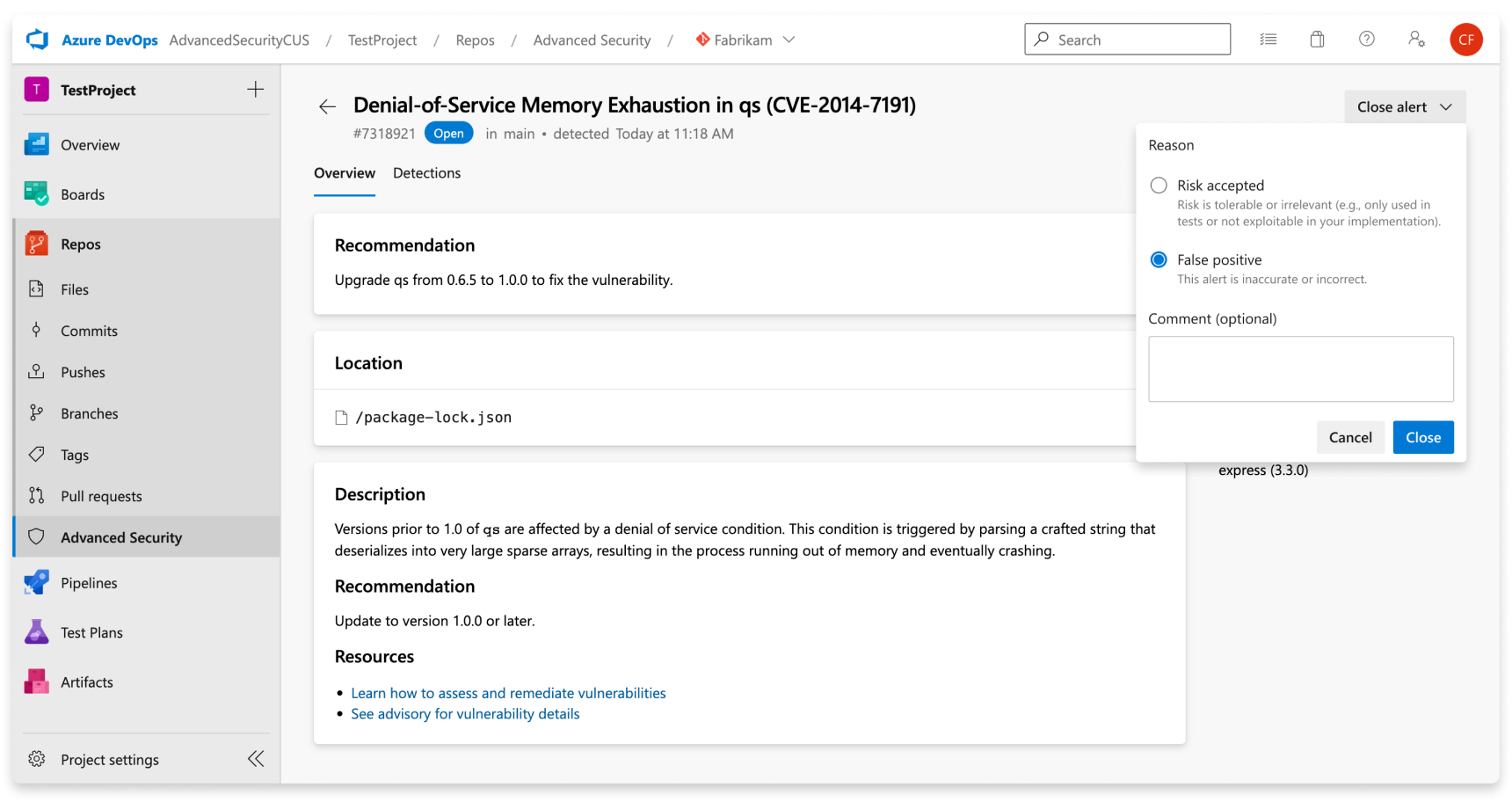Select the Boards icon

(x=35, y=193)
